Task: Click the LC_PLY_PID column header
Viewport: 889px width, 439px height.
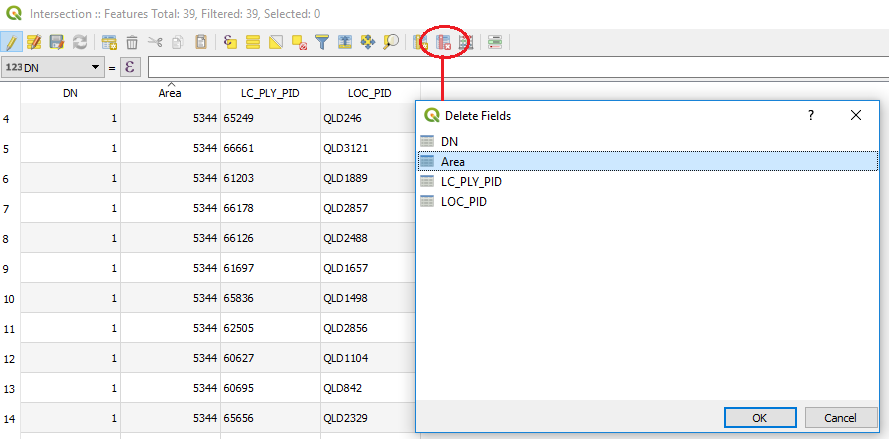Action: pos(270,93)
